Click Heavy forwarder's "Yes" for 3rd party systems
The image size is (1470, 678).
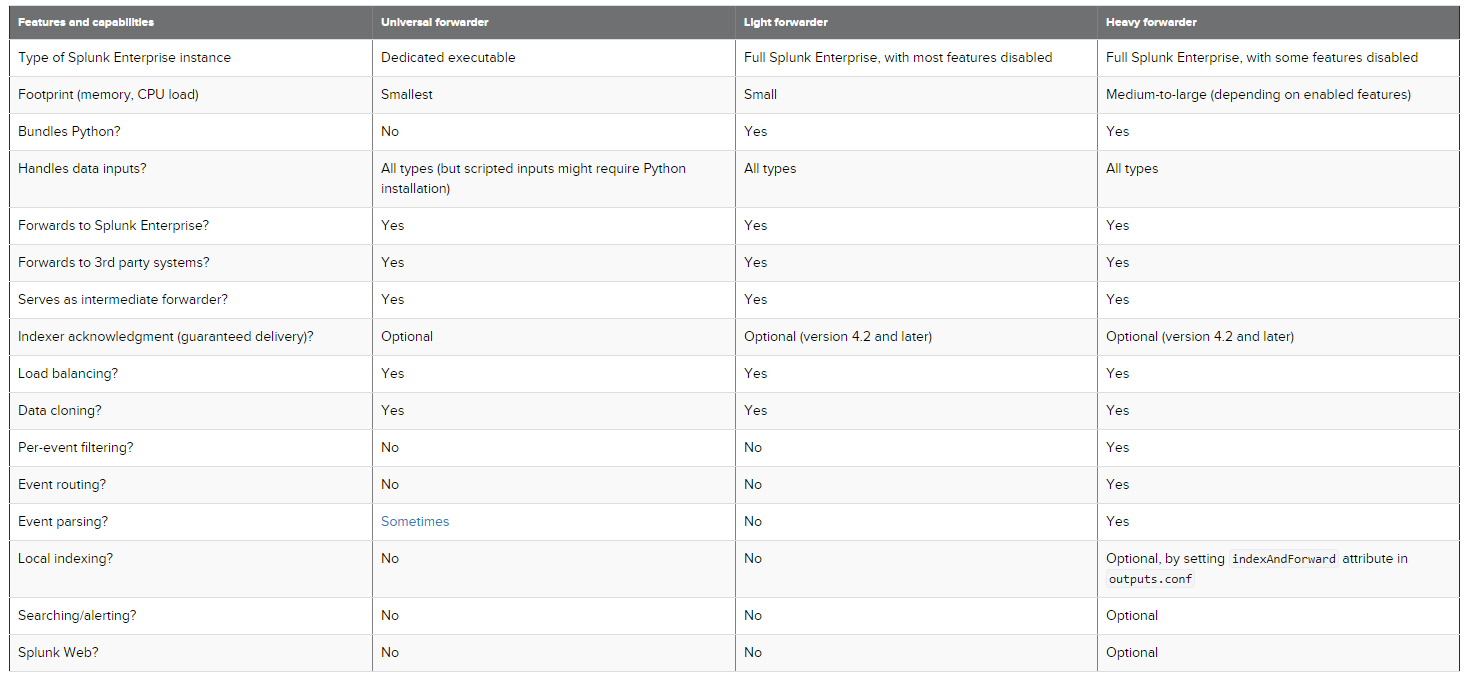pyautogui.click(x=1118, y=262)
